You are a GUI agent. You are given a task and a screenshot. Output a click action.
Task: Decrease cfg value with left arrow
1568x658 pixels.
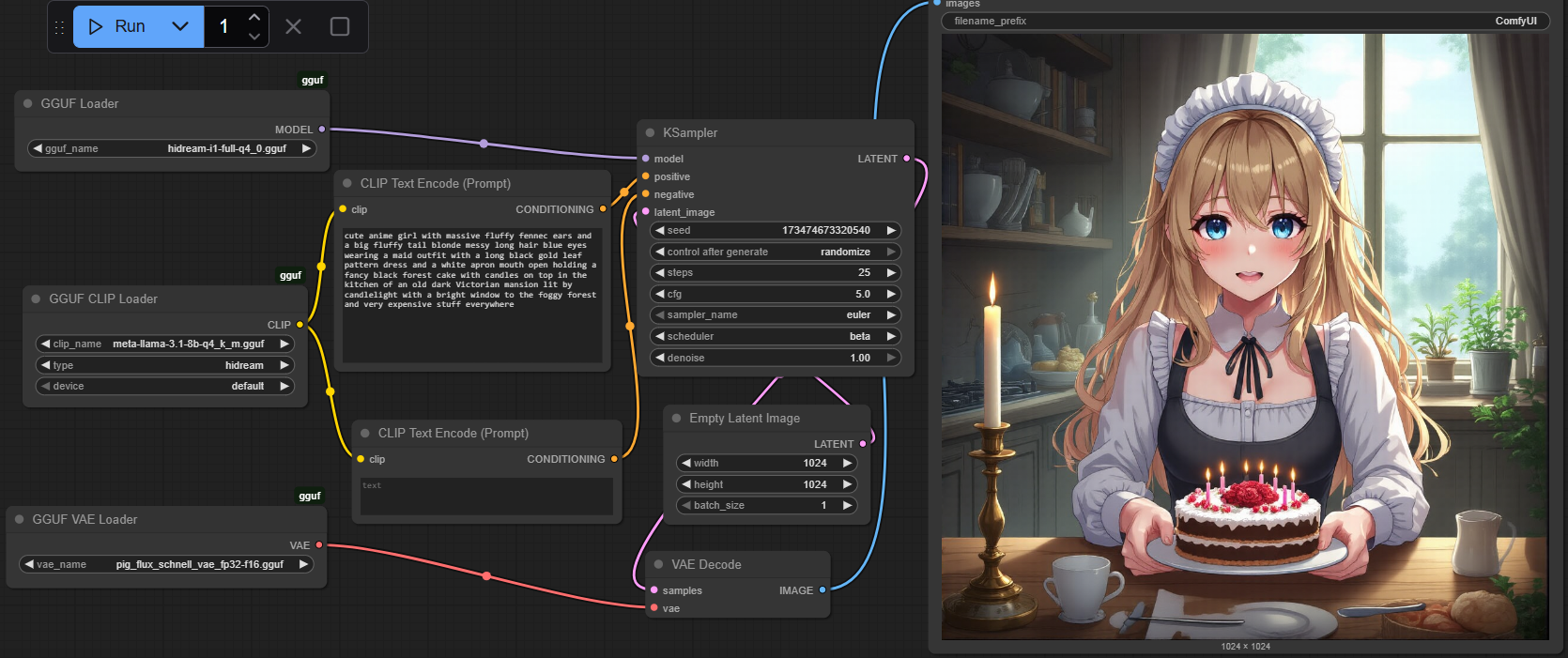[x=660, y=294]
